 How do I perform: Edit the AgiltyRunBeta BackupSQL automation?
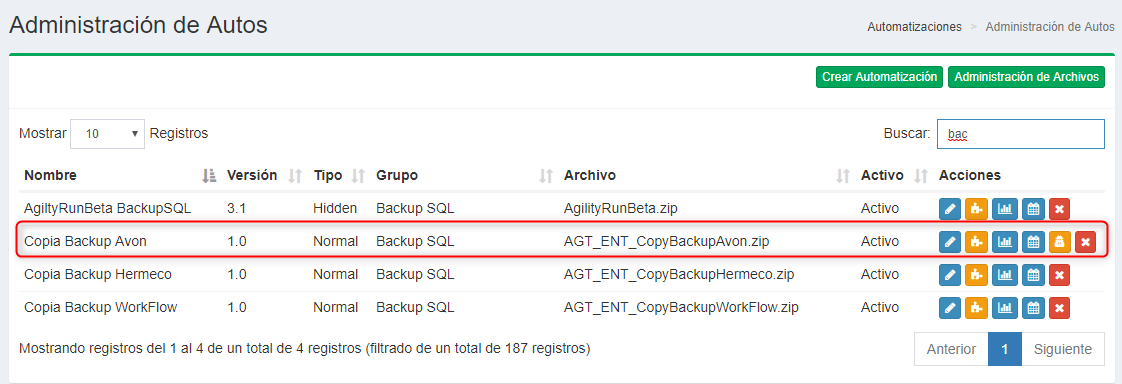click(950, 209)
